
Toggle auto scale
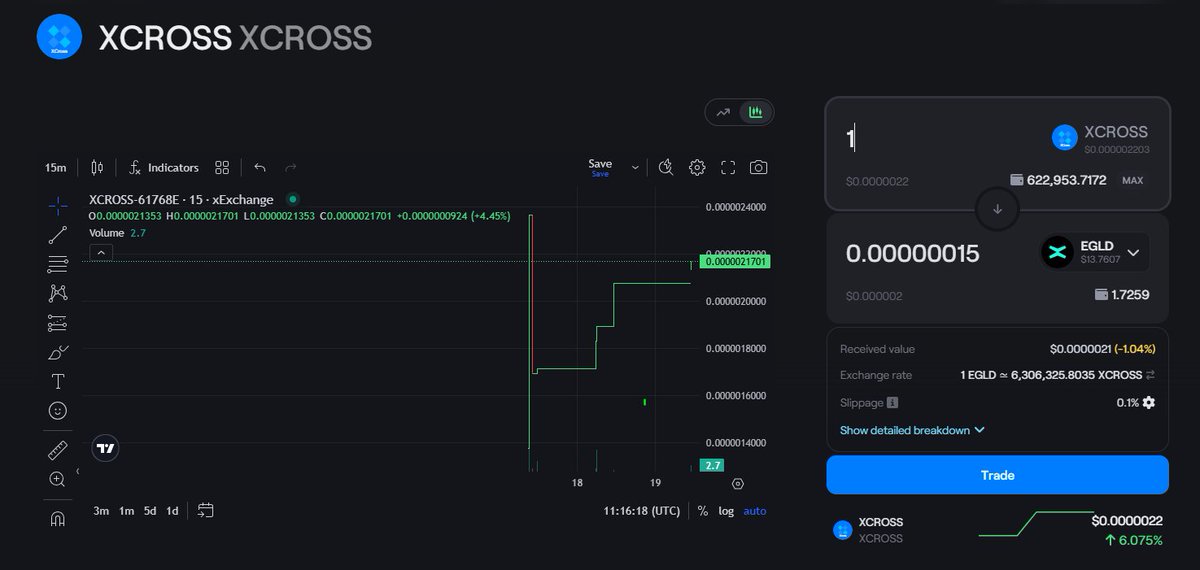755,511
